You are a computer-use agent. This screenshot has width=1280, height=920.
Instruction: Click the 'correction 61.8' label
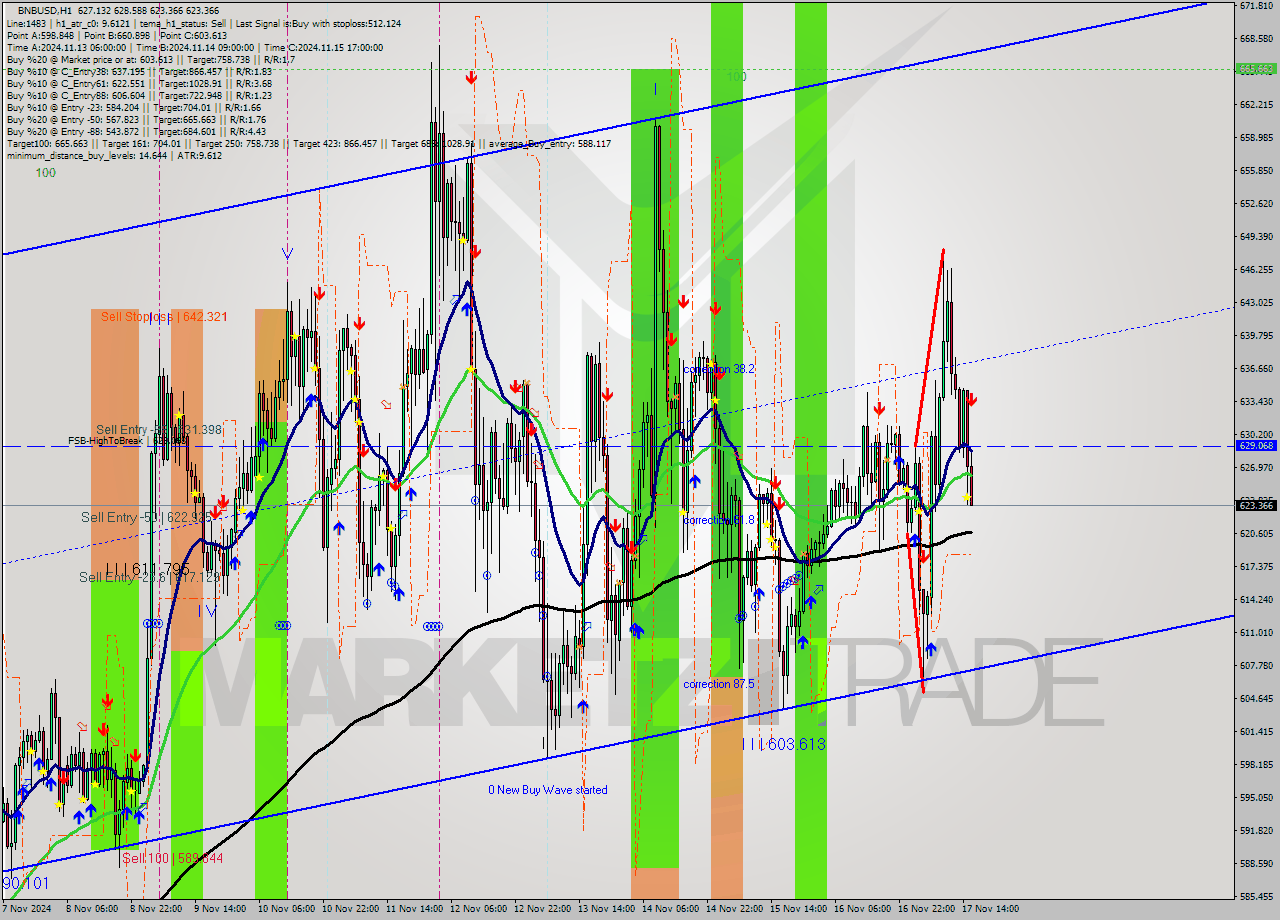(x=718, y=520)
